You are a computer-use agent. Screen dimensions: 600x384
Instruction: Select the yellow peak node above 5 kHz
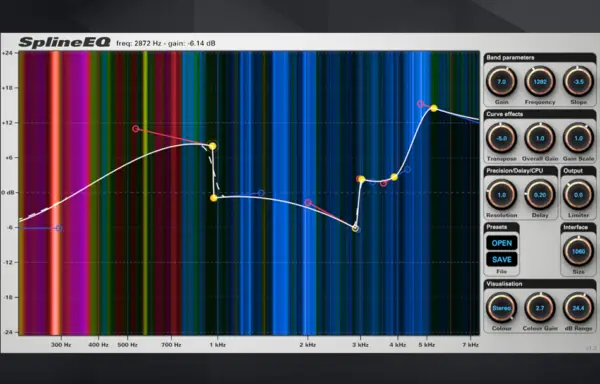click(x=434, y=108)
